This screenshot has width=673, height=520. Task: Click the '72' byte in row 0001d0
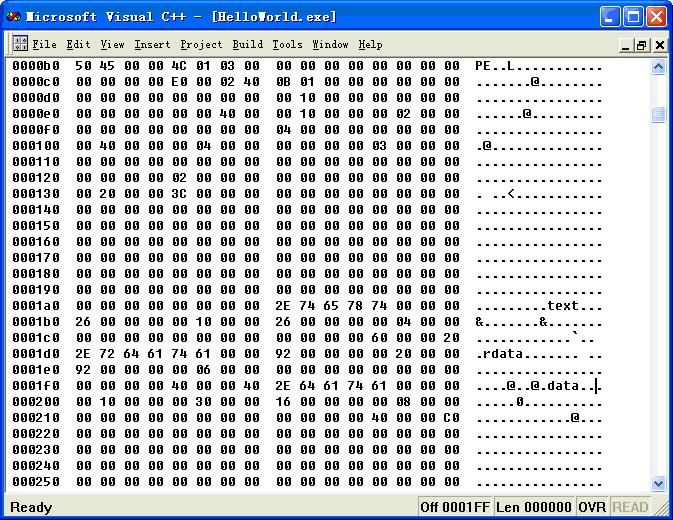click(x=107, y=354)
